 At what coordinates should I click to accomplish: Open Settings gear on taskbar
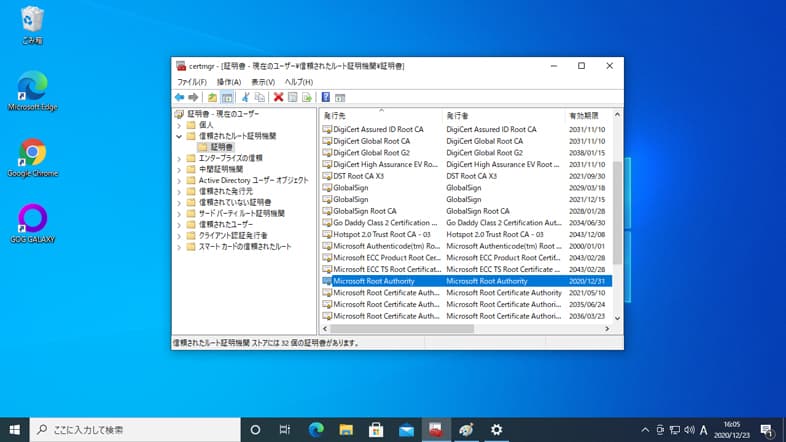click(496, 429)
